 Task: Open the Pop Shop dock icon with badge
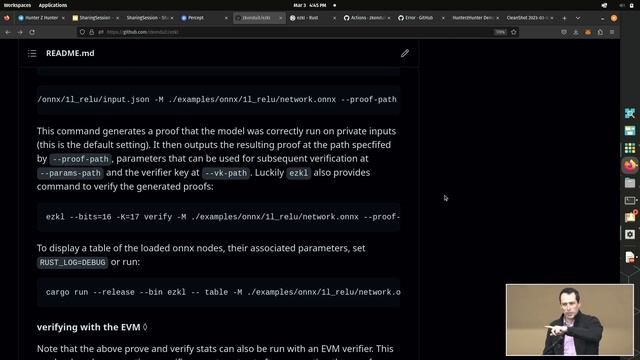630,217
